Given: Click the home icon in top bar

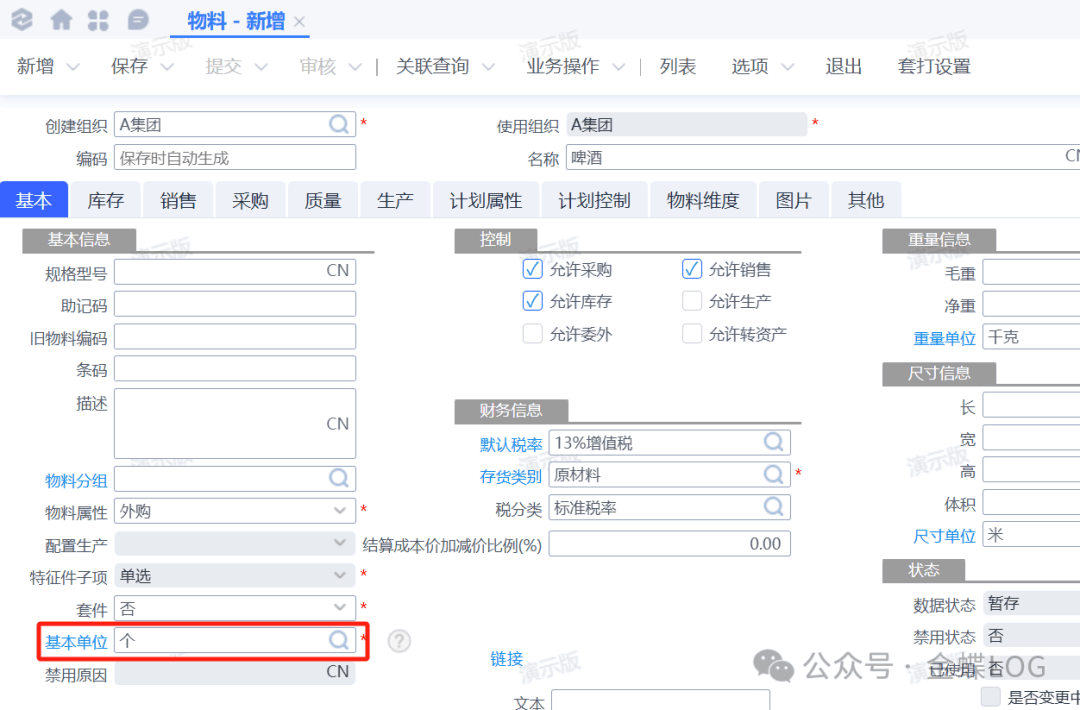Looking at the screenshot, I should coord(61,20).
